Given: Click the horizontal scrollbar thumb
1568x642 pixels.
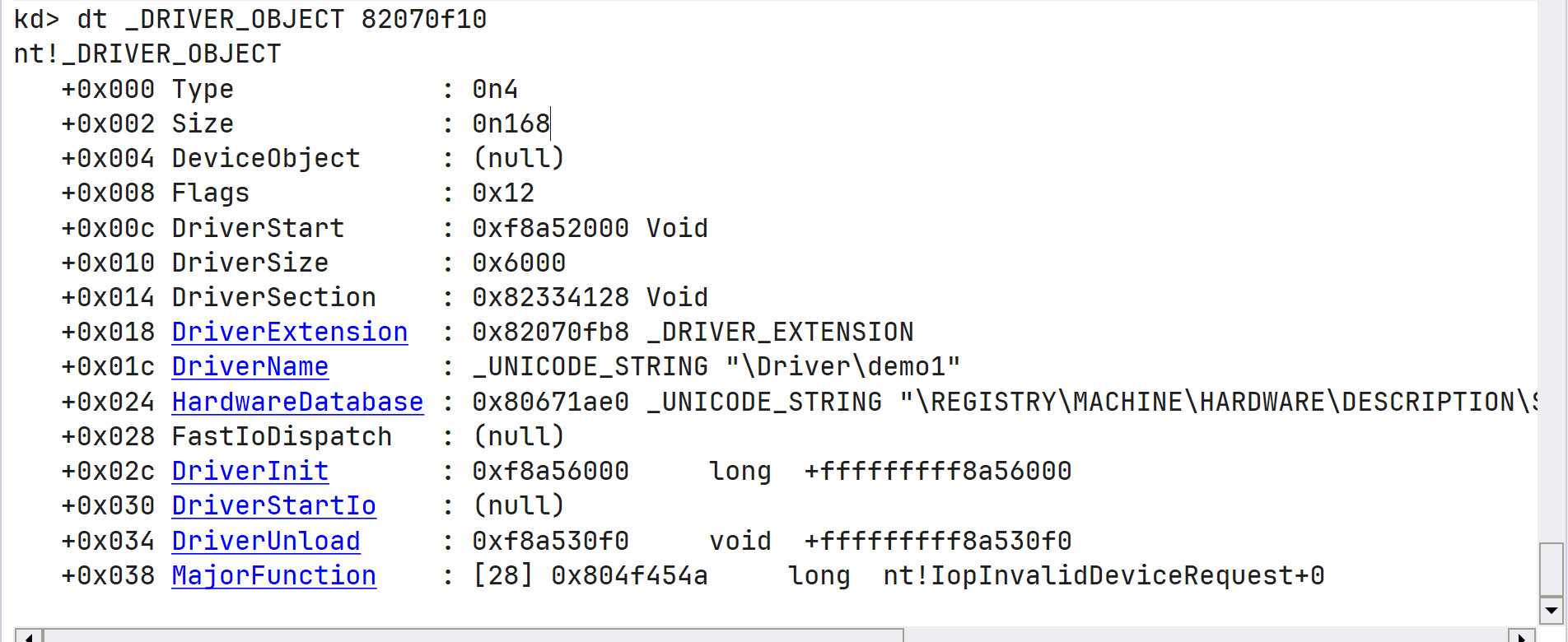Looking at the screenshot, I should (x=474, y=636).
